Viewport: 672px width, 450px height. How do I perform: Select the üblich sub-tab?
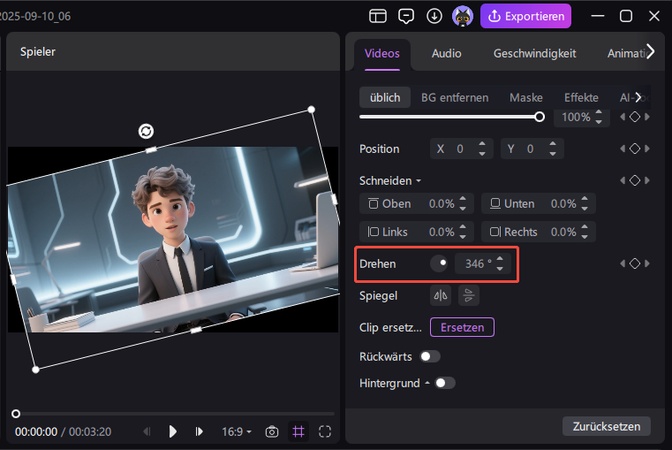tap(385, 98)
